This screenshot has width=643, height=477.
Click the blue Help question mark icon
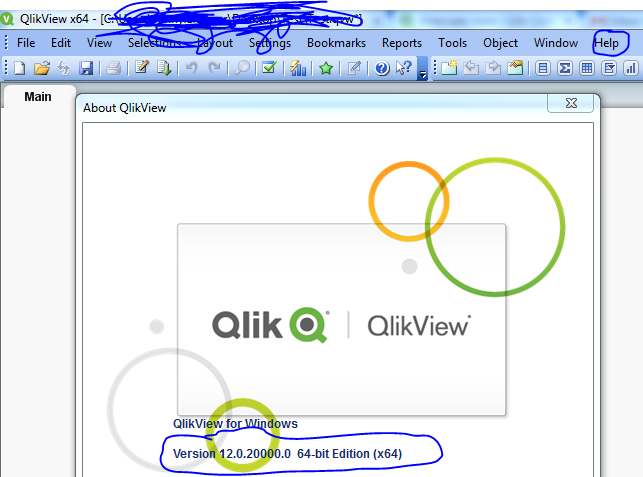382,68
